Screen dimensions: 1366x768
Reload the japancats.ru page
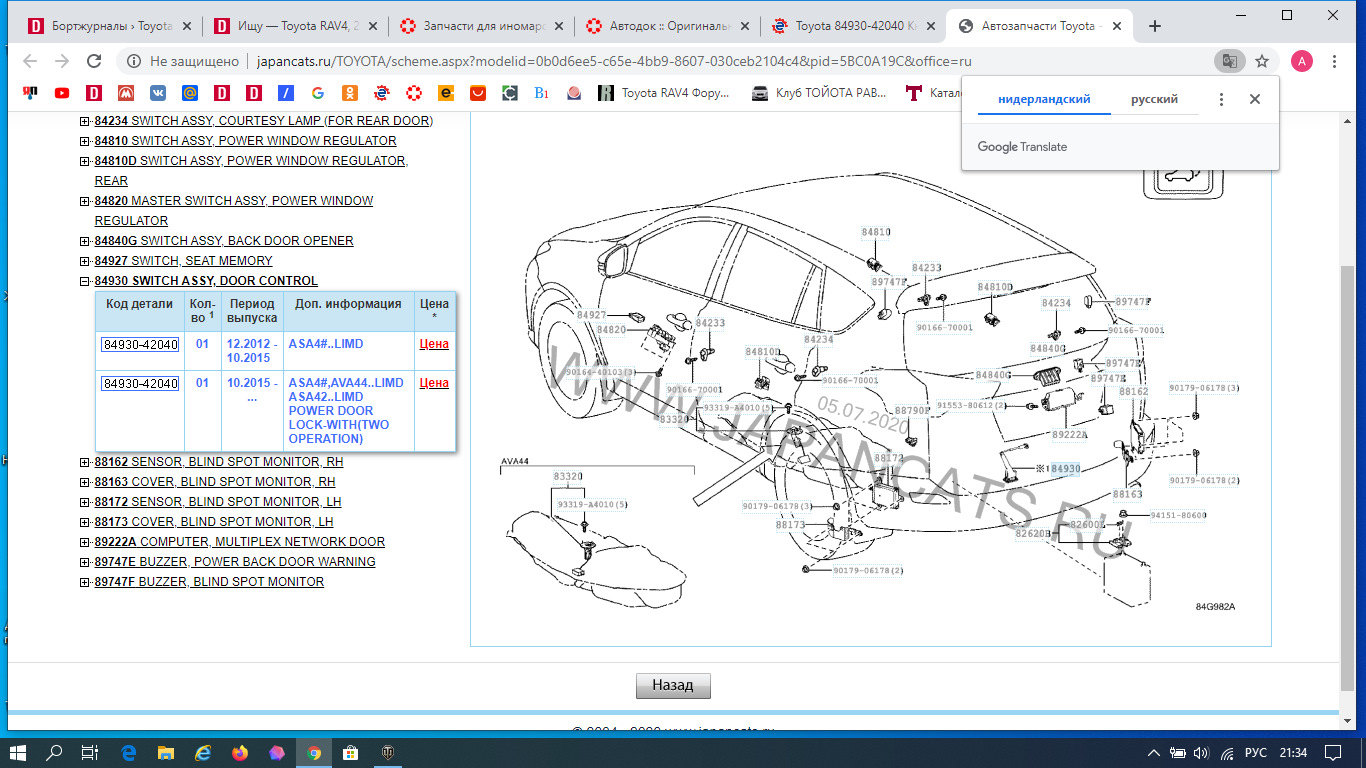94,60
